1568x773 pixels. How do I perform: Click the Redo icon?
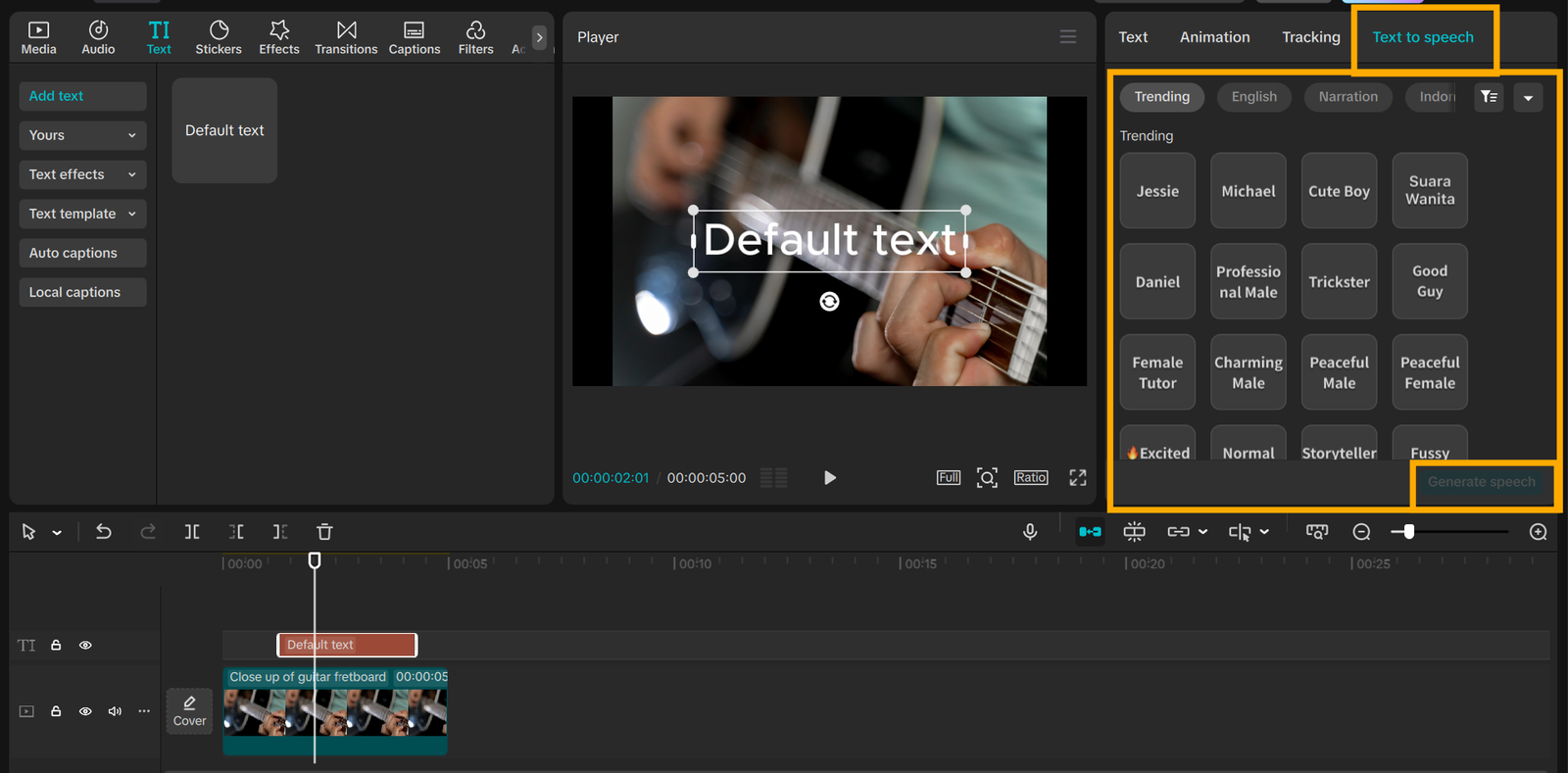(x=148, y=532)
